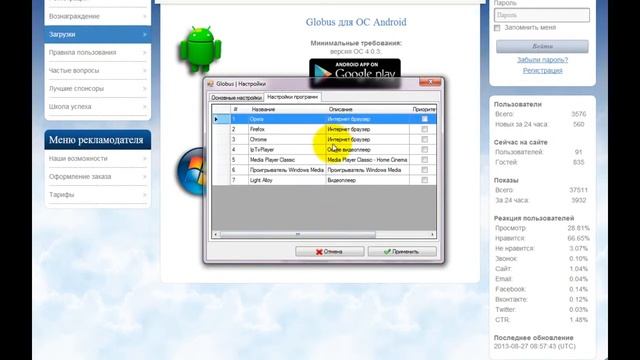This screenshot has width=640, height=360.
Task: Open Правила пользования menu item
Action: [x=98, y=53]
